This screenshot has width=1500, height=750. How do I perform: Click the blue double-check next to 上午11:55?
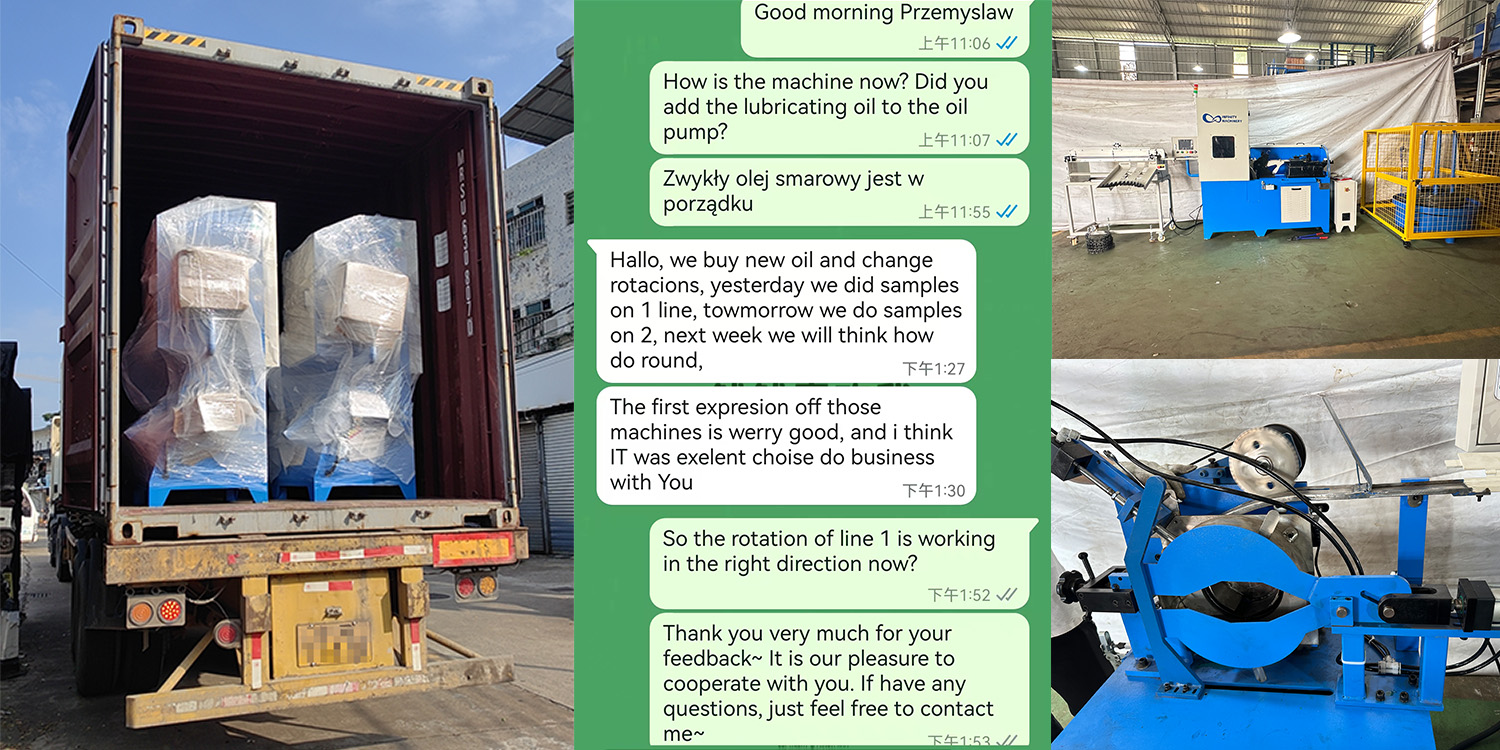point(1007,211)
